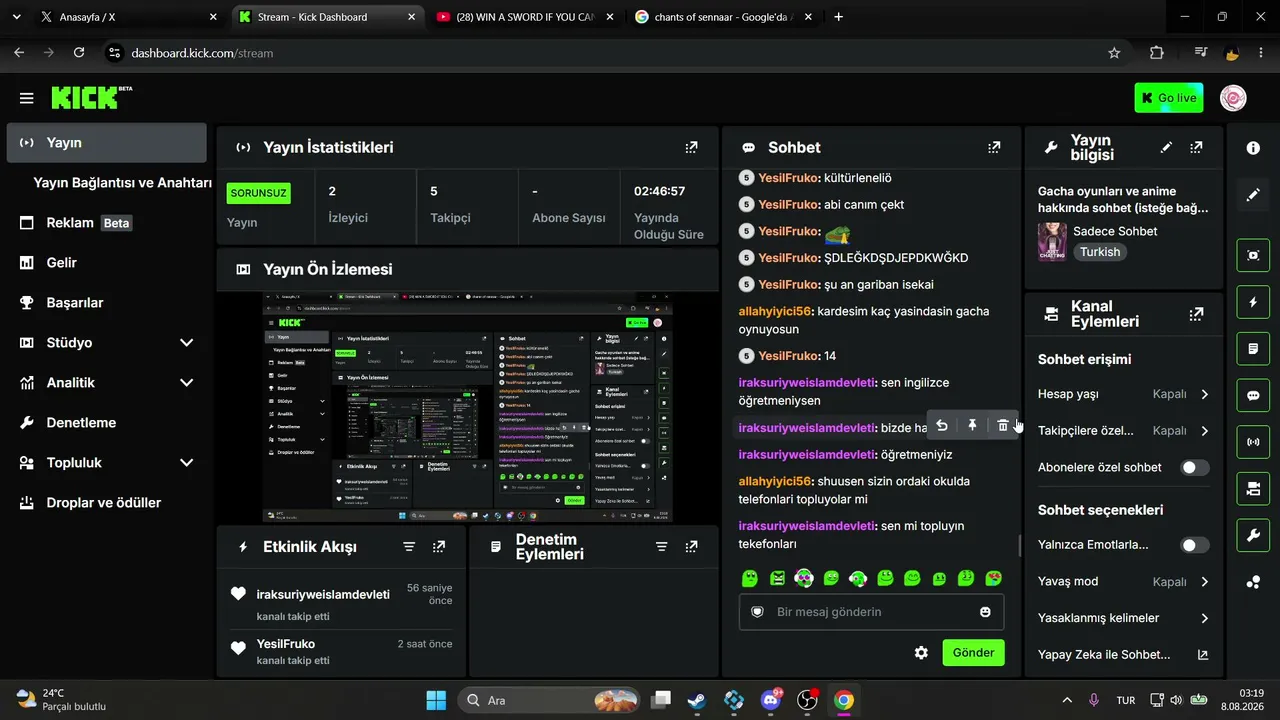Click the stream preview thumbnail
The width and height of the screenshot is (1280, 720).
pyautogui.click(x=467, y=407)
